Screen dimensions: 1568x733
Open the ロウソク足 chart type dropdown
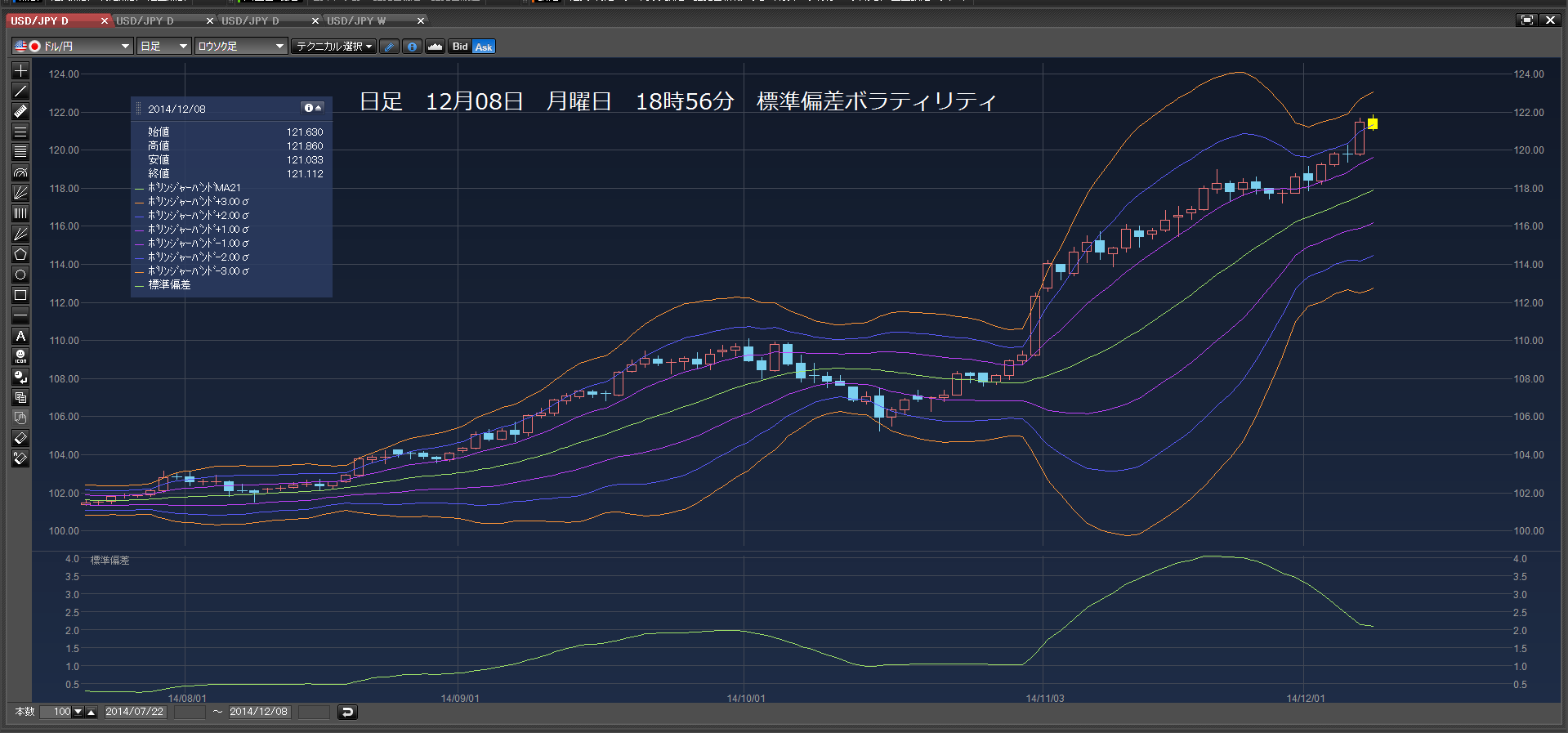[241, 47]
